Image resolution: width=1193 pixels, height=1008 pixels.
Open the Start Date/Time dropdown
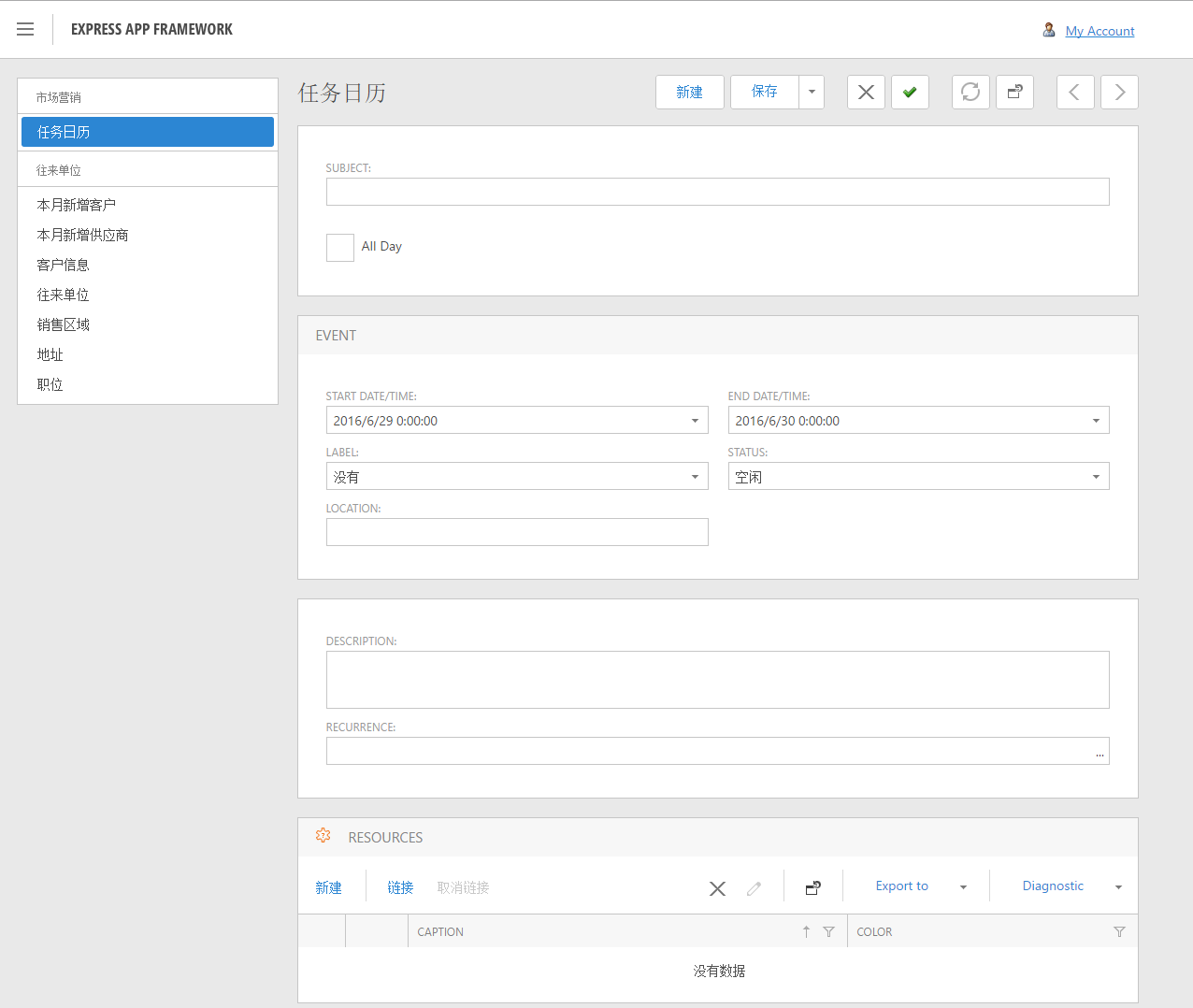tap(695, 421)
